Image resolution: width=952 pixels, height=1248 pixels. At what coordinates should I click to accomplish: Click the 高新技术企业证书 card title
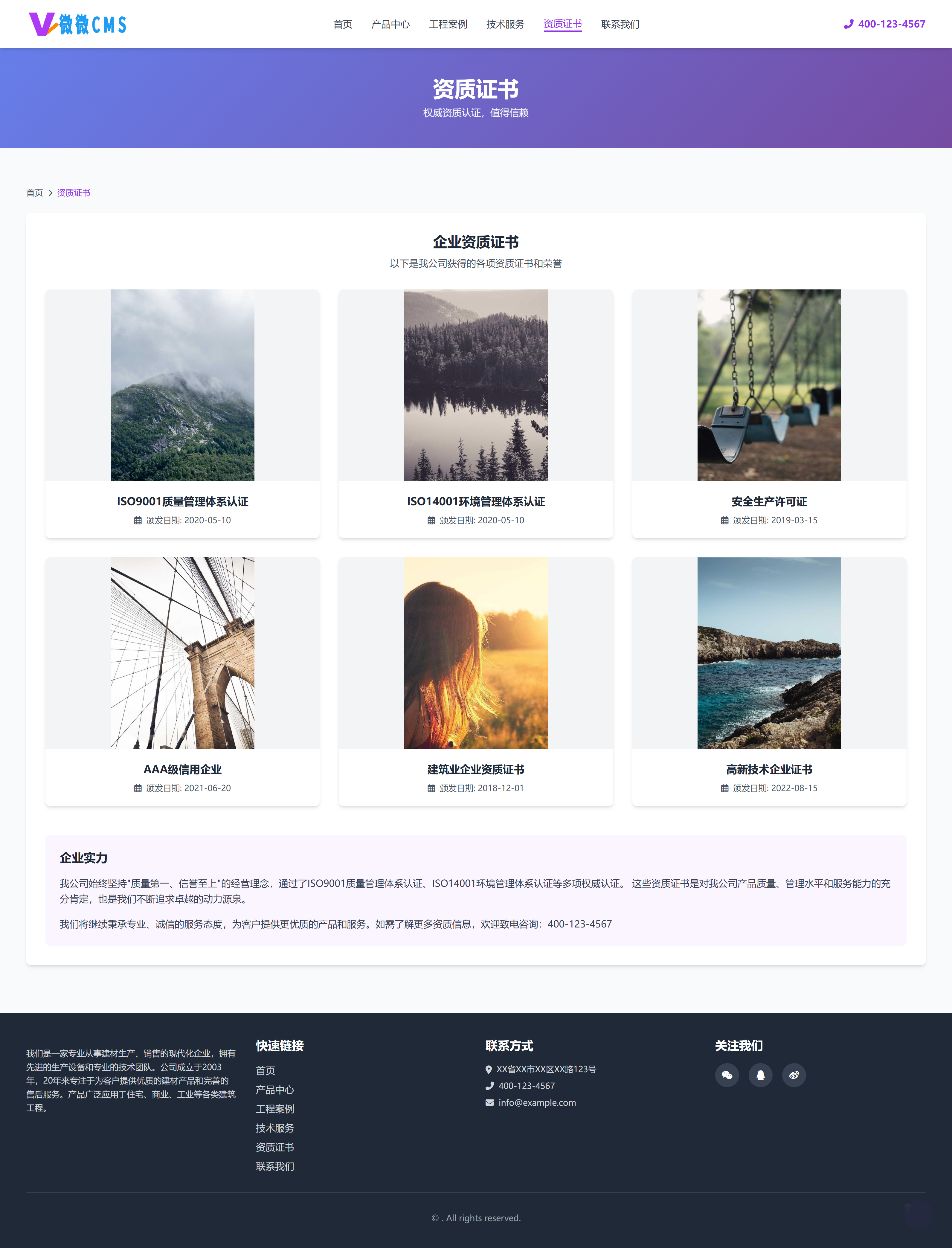pyautogui.click(x=769, y=769)
